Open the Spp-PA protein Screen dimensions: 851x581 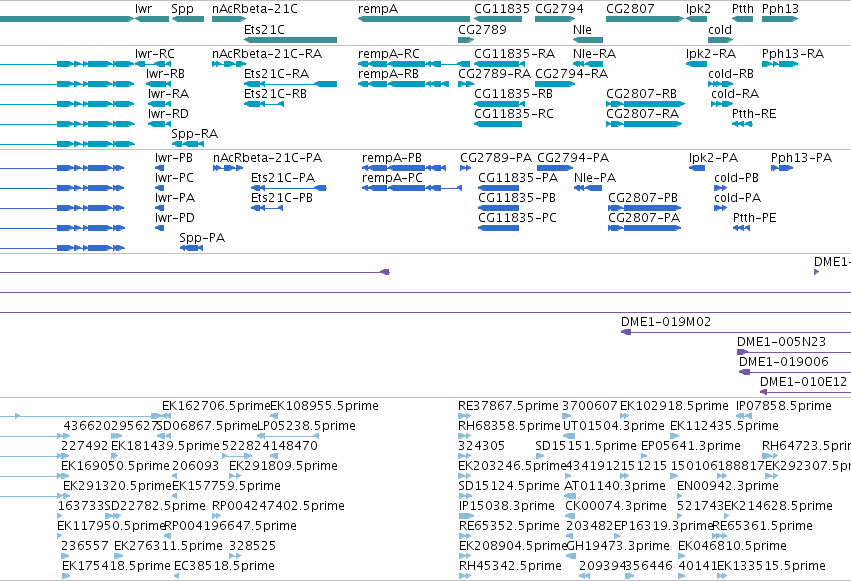coord(191,248)
